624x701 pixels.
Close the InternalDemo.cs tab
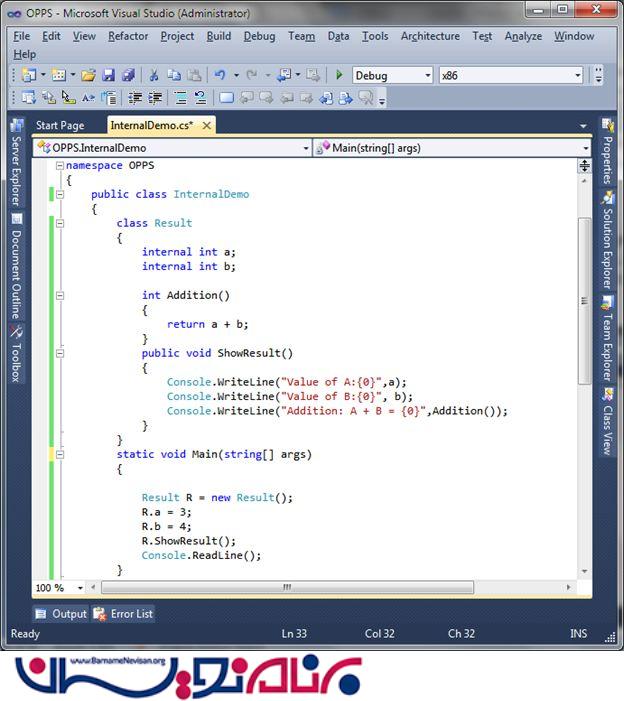click(205, 125)
